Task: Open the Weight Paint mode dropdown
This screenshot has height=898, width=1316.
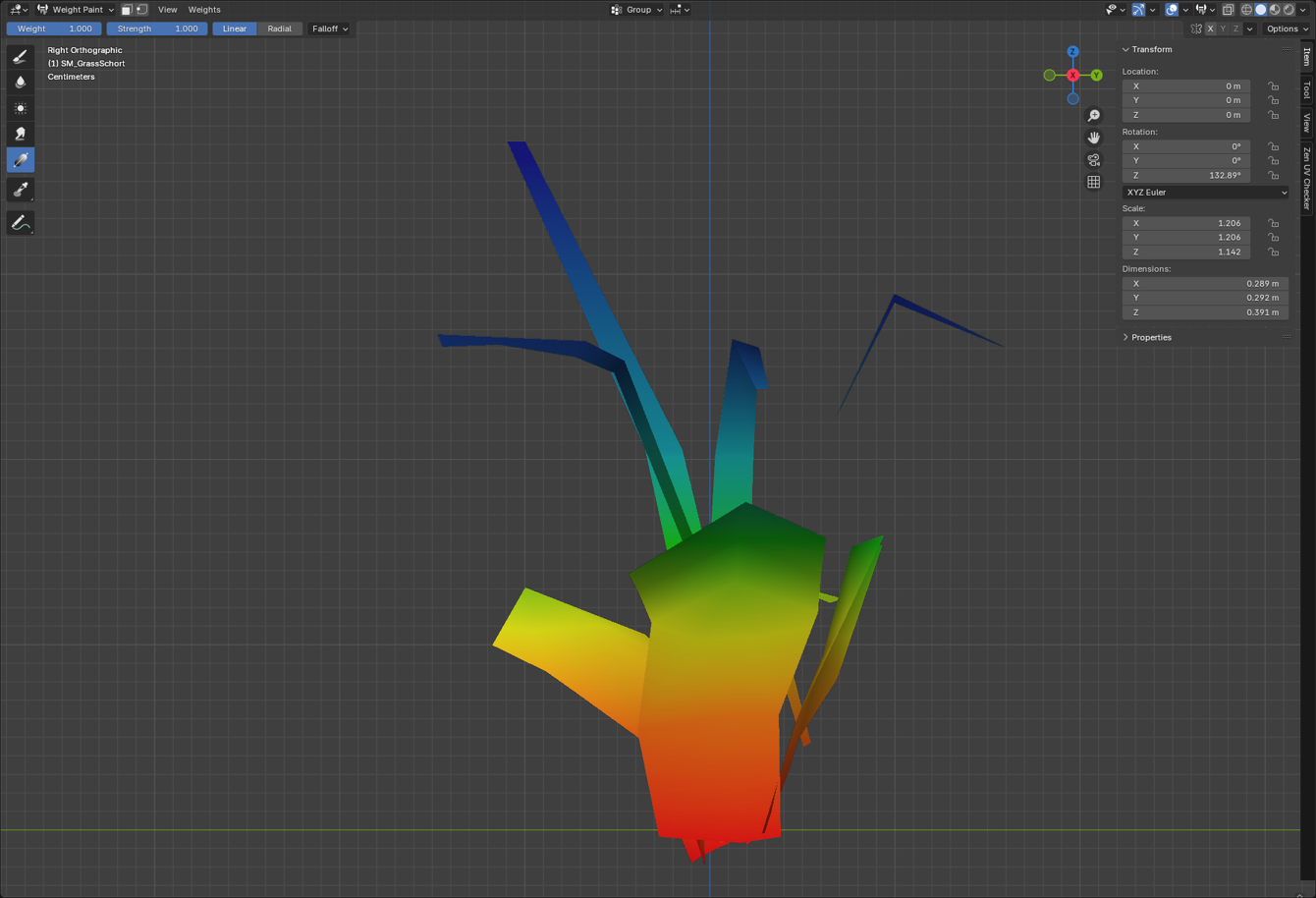Action: click(x=76, y=10)
